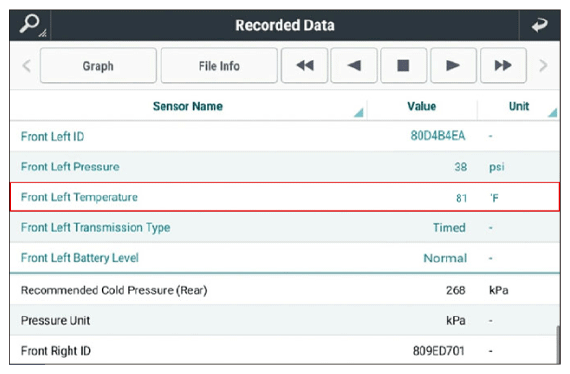Image resolution: width=570 pixels, height=374 pixels.
Task: Click the right toolbar scroll chevron
Action: pos(543,66)
